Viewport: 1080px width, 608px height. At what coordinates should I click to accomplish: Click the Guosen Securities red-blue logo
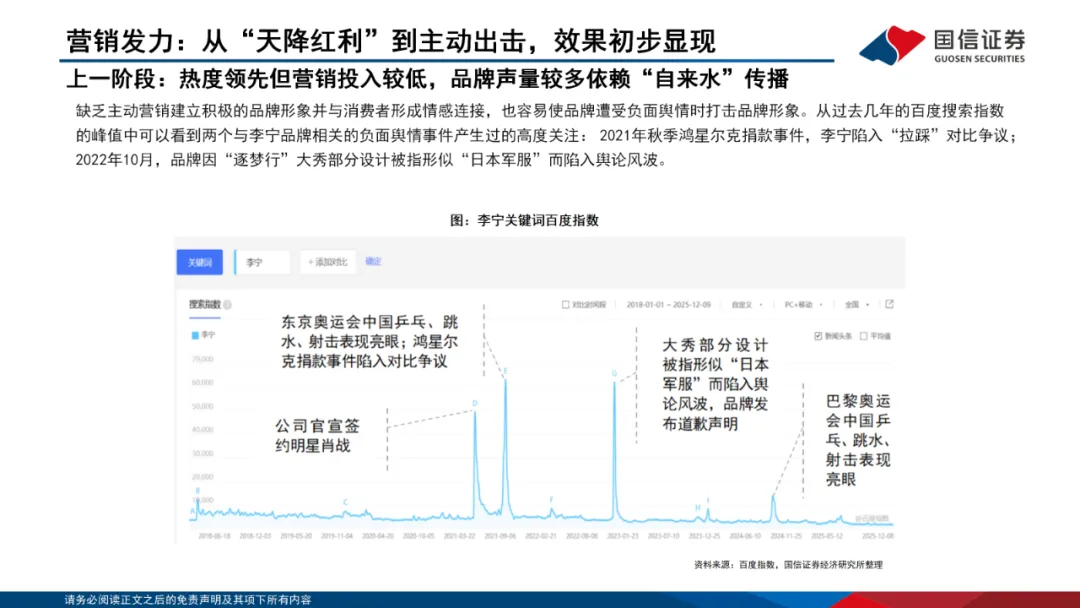point(892,45)
